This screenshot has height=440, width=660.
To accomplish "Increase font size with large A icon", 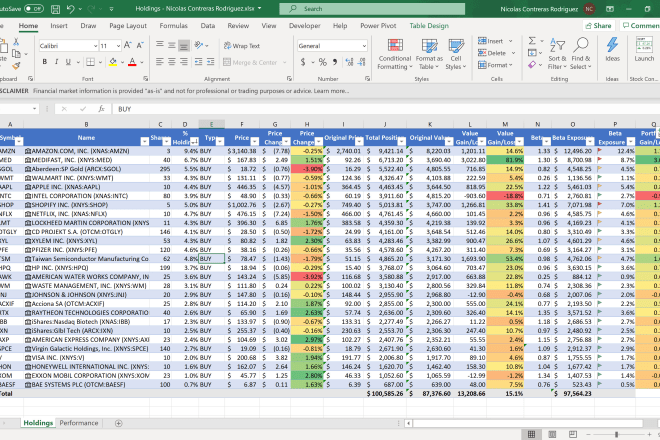I will coord(128,45).
